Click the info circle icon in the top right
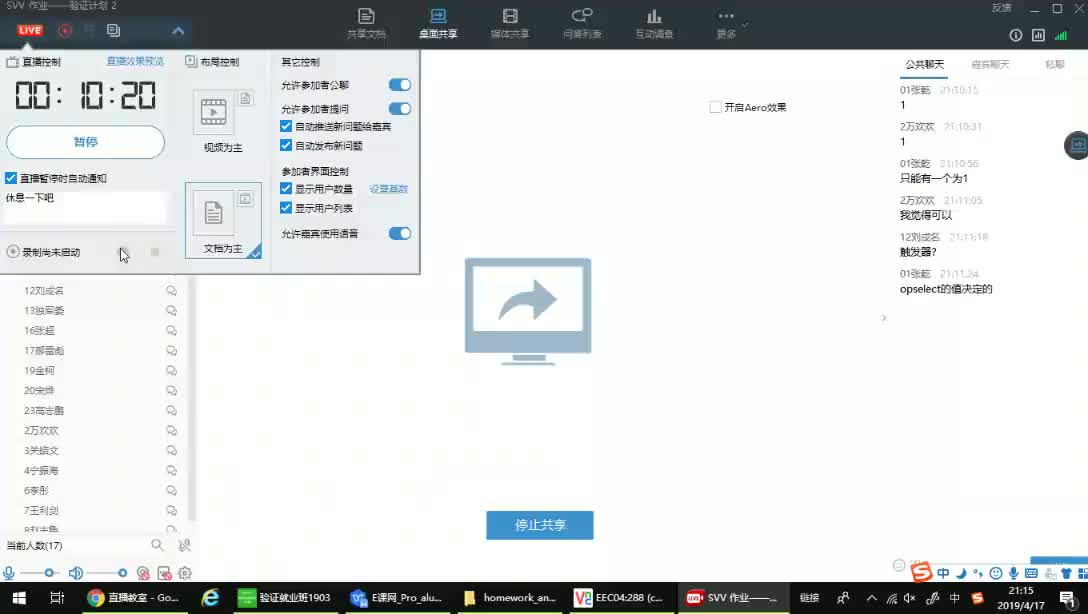Viewport: 1088px width, 614px height. (1016, 35)
